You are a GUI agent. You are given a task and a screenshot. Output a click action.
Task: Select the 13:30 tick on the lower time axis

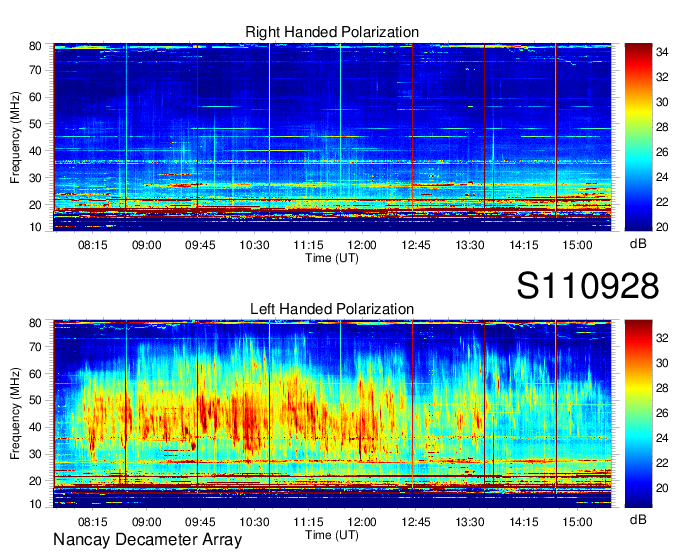tap(470, 522)
